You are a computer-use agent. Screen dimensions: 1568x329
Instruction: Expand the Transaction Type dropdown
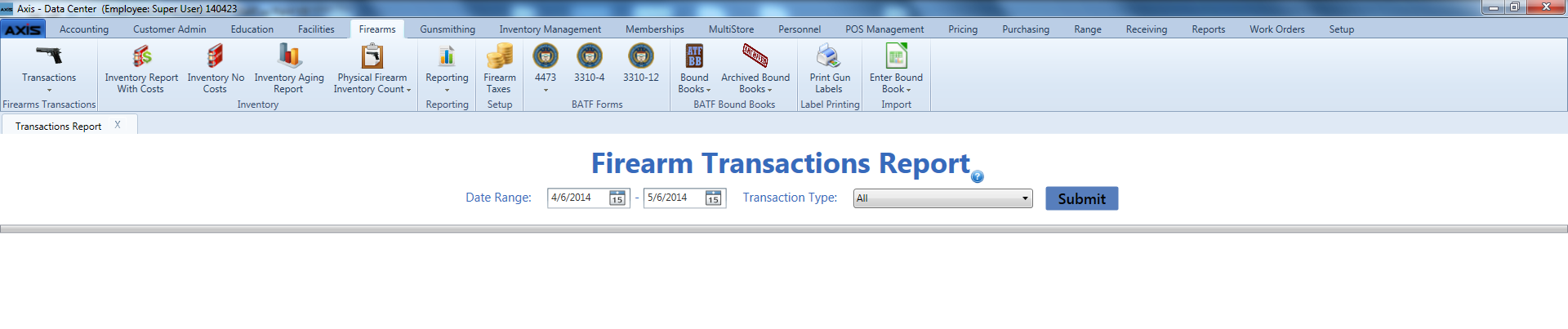point(1025,198)
